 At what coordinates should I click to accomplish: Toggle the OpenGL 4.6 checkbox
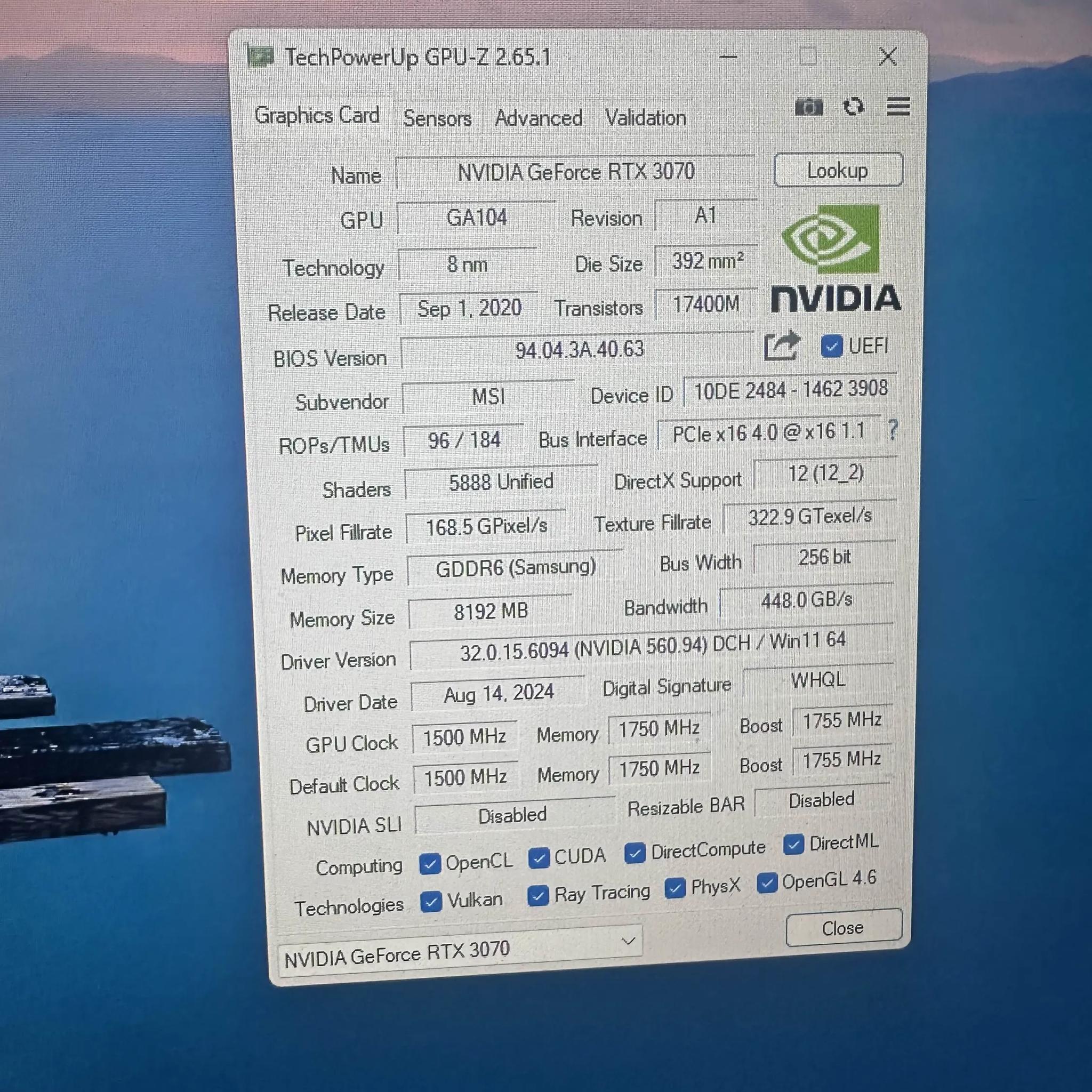766,884
